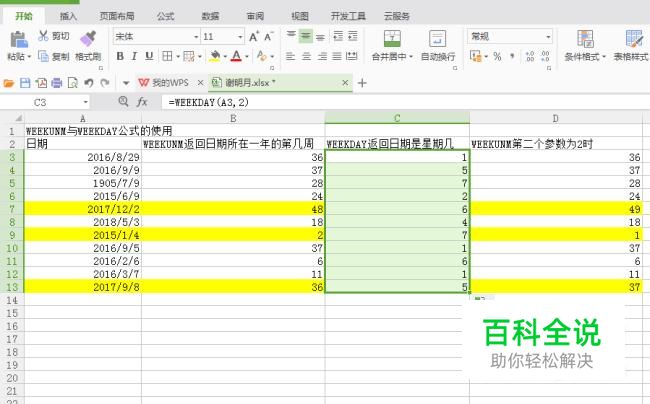Align text to top of cell
The width and height of the screenshot is (650, 404).
pos(291,36)
